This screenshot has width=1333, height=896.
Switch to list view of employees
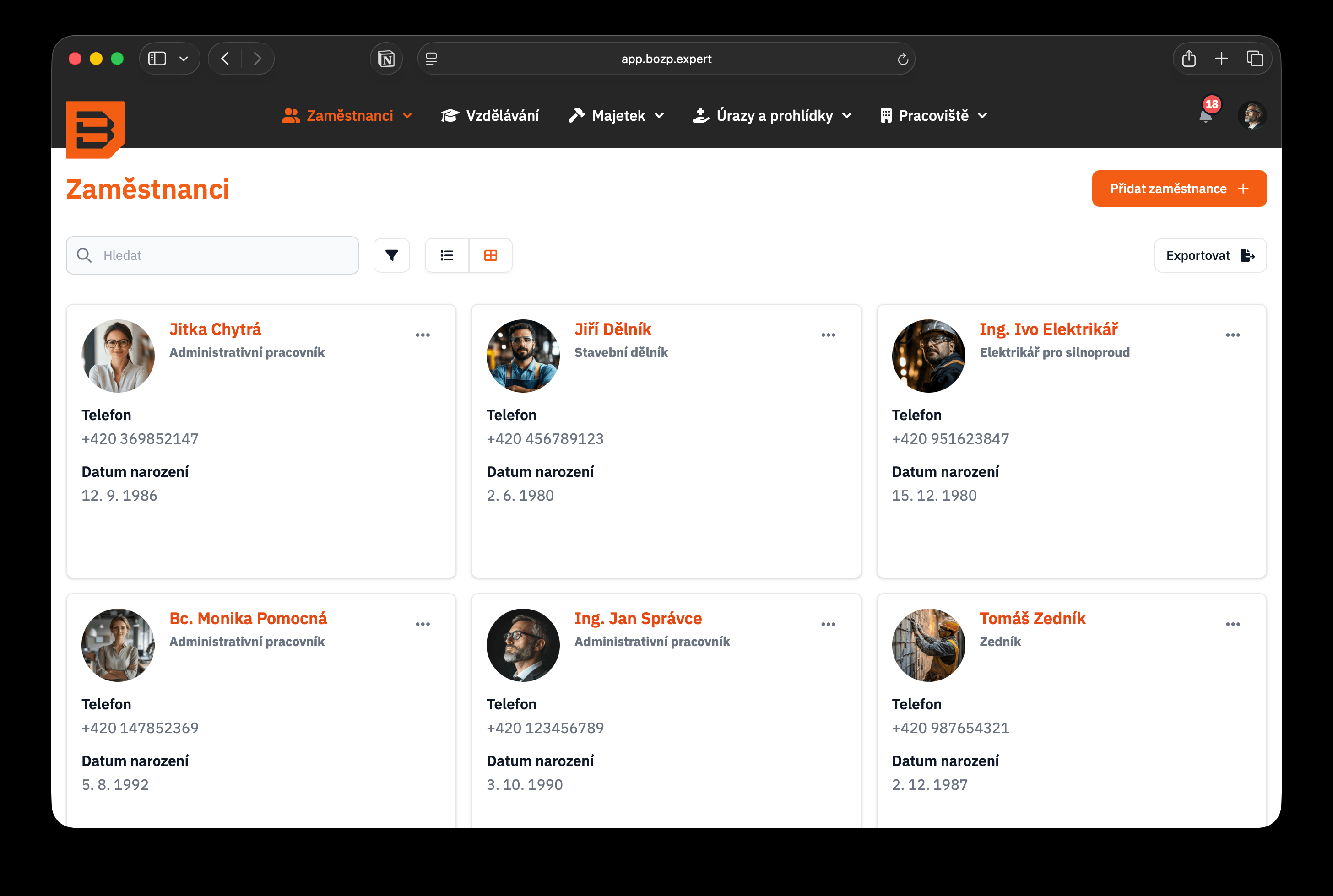(x=446, y=255)
